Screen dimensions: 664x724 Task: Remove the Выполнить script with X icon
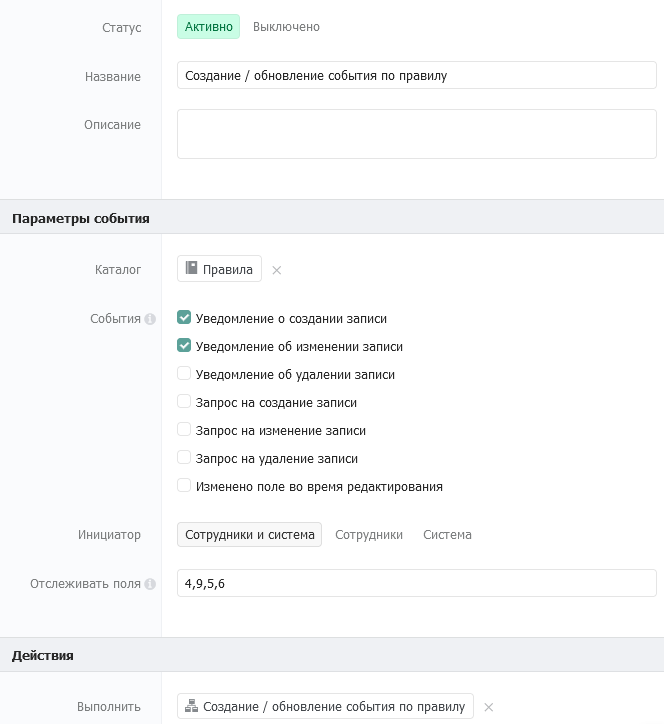489,707
